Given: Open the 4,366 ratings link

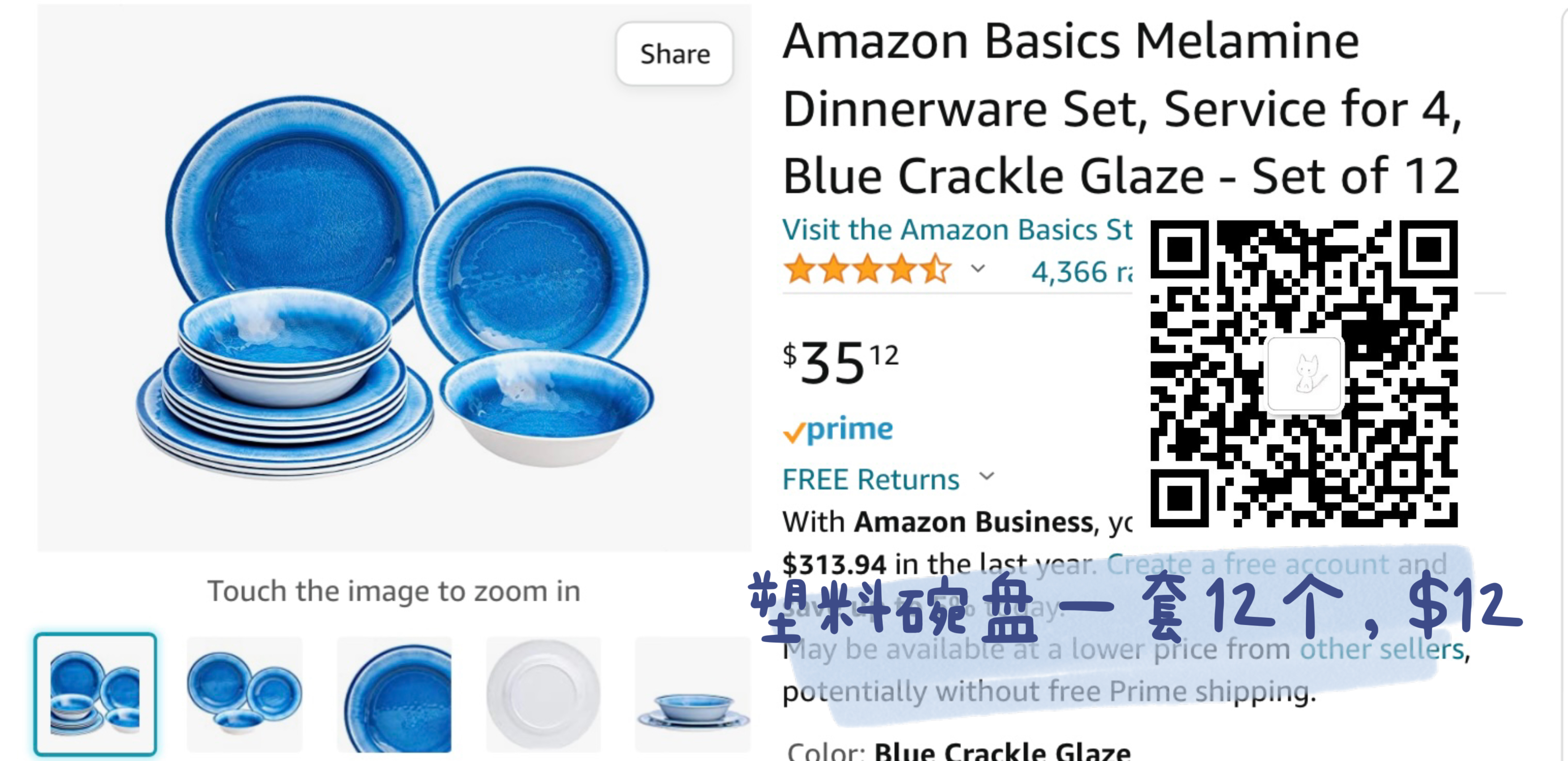Looking at the screenshot, I should (x=1081, y=272).
